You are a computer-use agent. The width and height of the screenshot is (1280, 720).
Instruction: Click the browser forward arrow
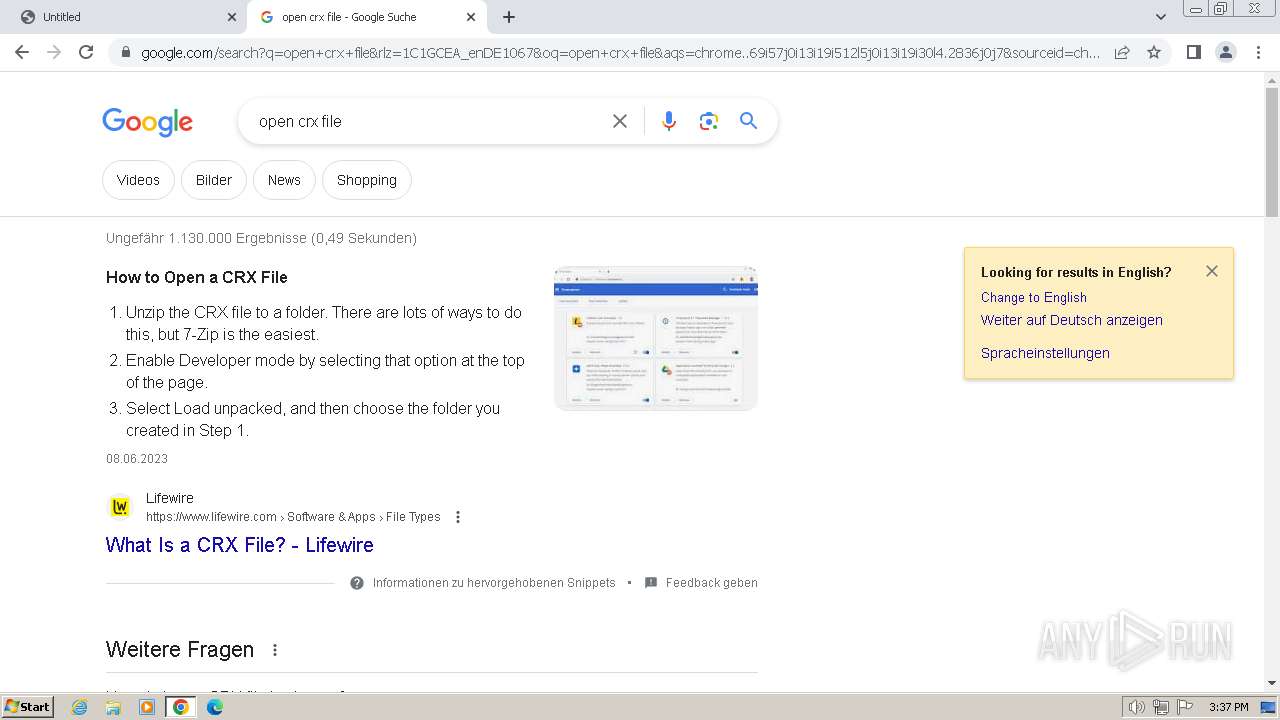pyautogui.click(x=54, y=52)
